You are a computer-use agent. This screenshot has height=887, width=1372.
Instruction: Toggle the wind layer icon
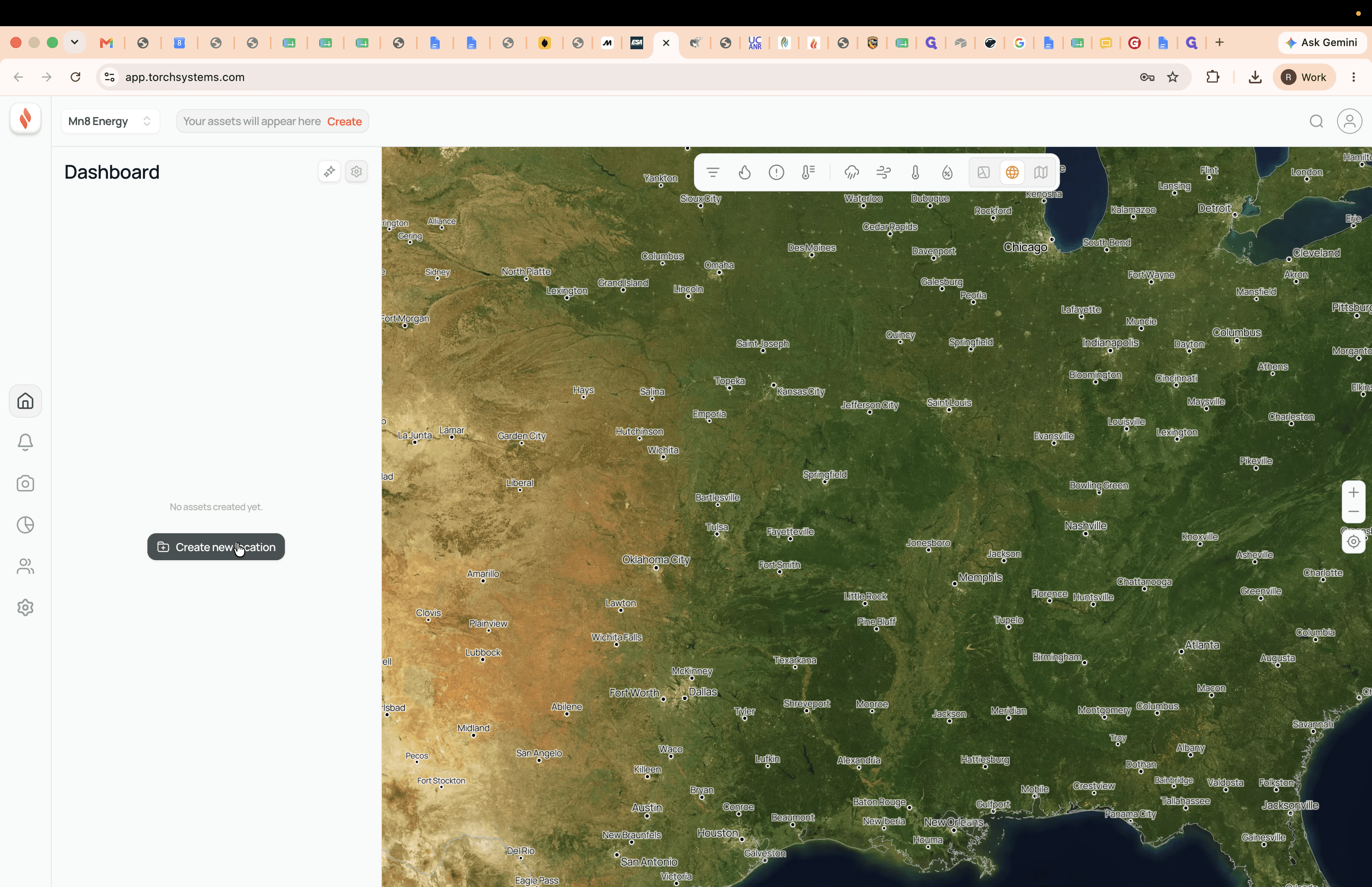pyautogui.click(x=884, y=172)
